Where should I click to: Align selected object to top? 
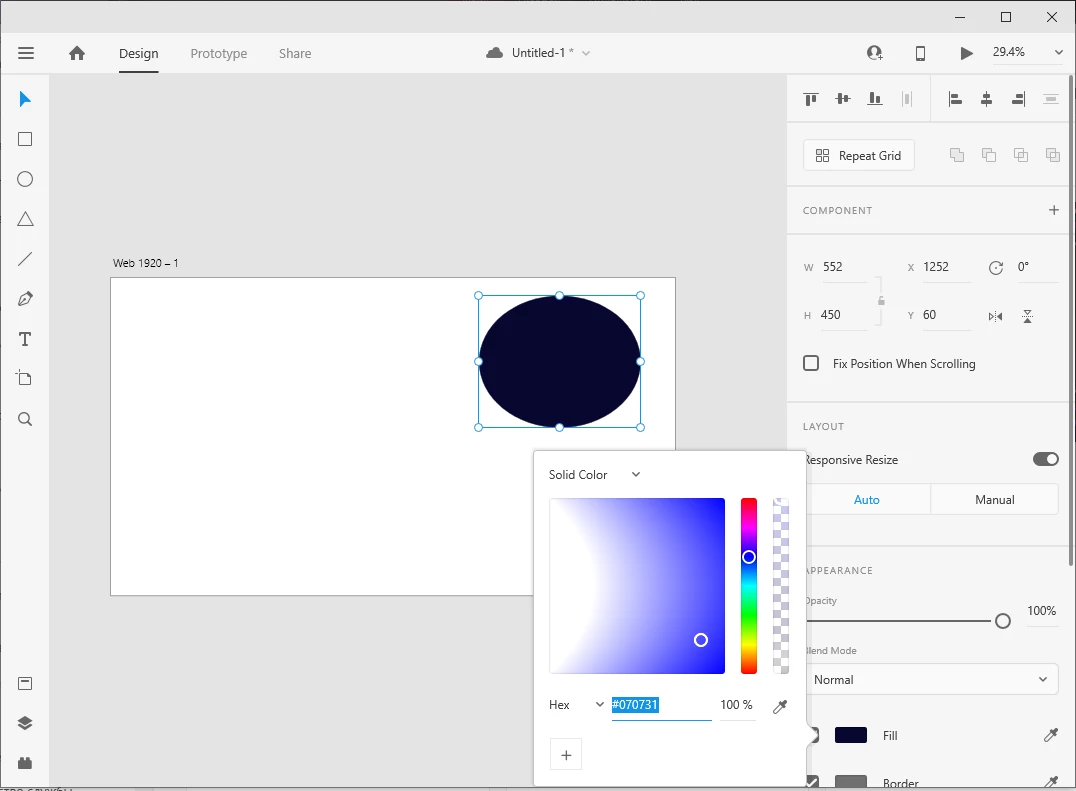[x=810, y=99]
